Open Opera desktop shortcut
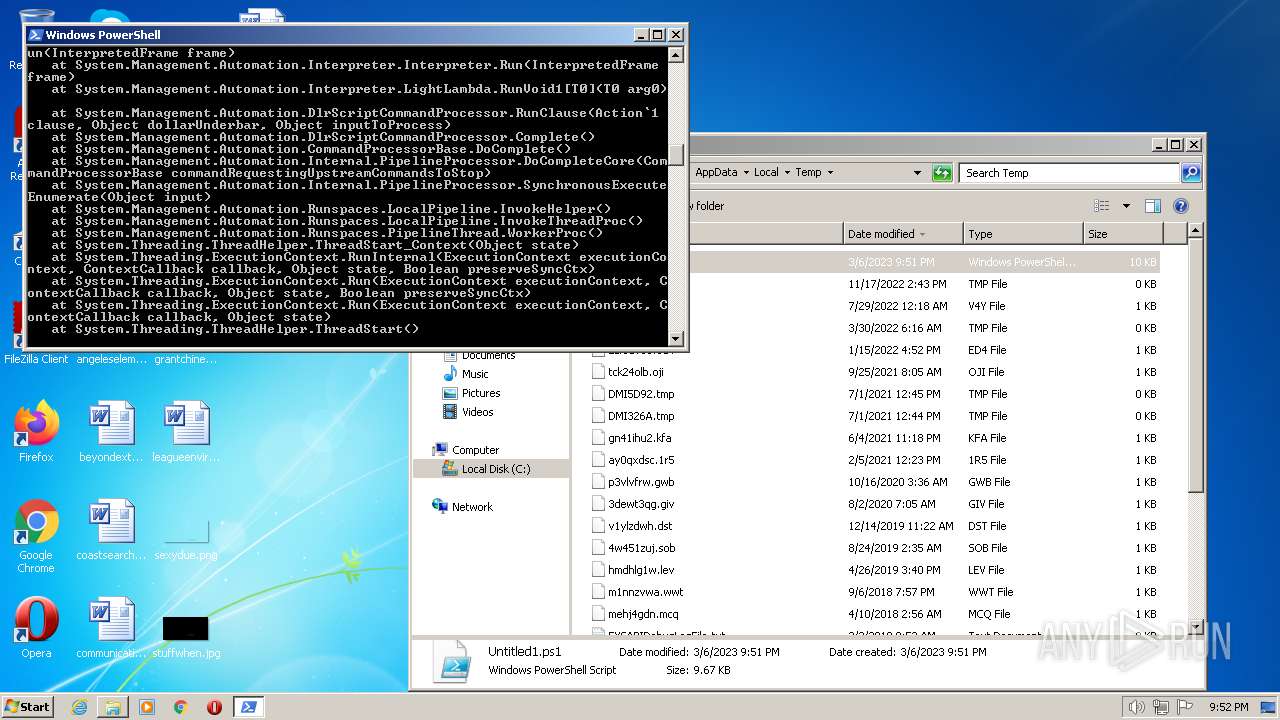The height and width of the screenshot is (720, 1280). point(36,628)
